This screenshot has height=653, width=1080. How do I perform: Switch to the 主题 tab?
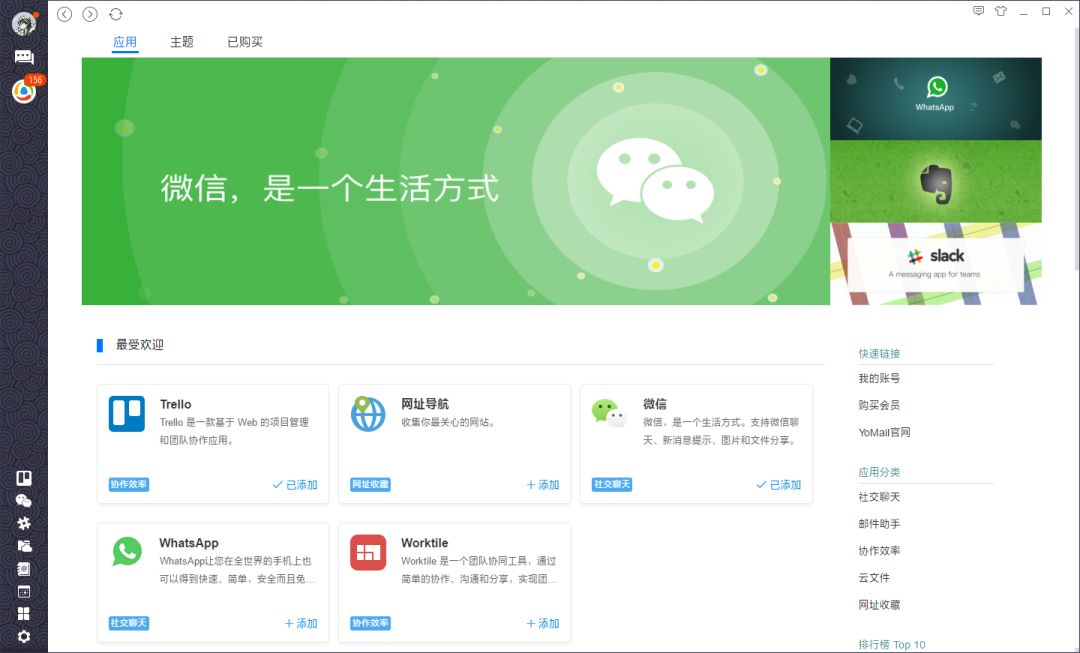(x=182, y=42)
